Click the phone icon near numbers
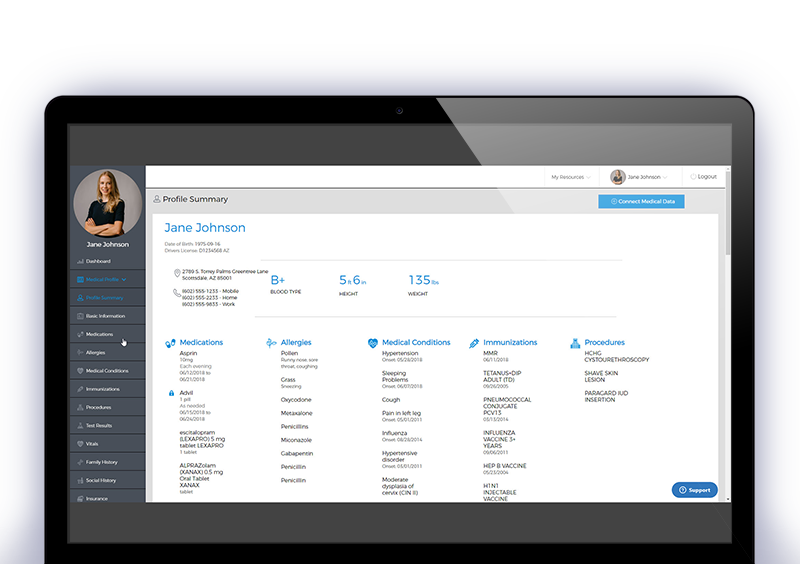Screen dimensions: 800x564 click(x=176, y=293)
